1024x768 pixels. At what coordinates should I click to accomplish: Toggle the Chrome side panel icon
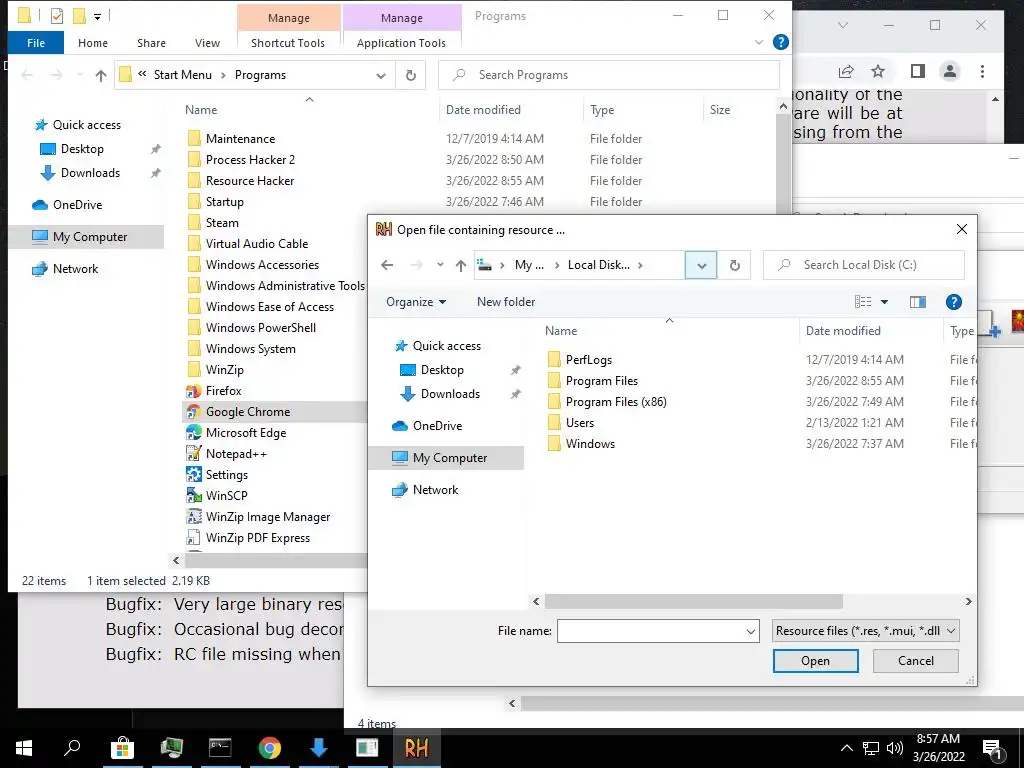point(918,71)
